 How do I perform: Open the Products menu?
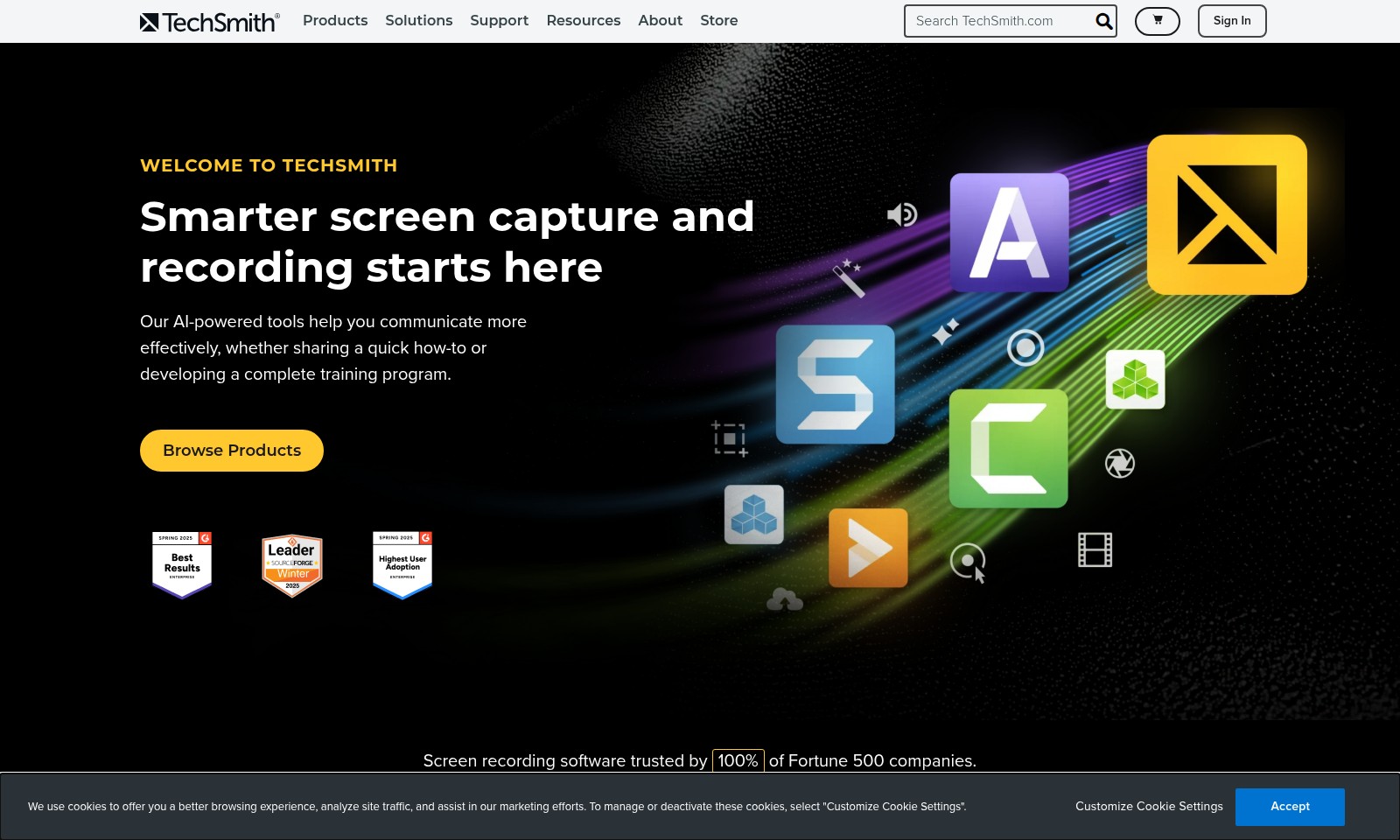(335, 20)
